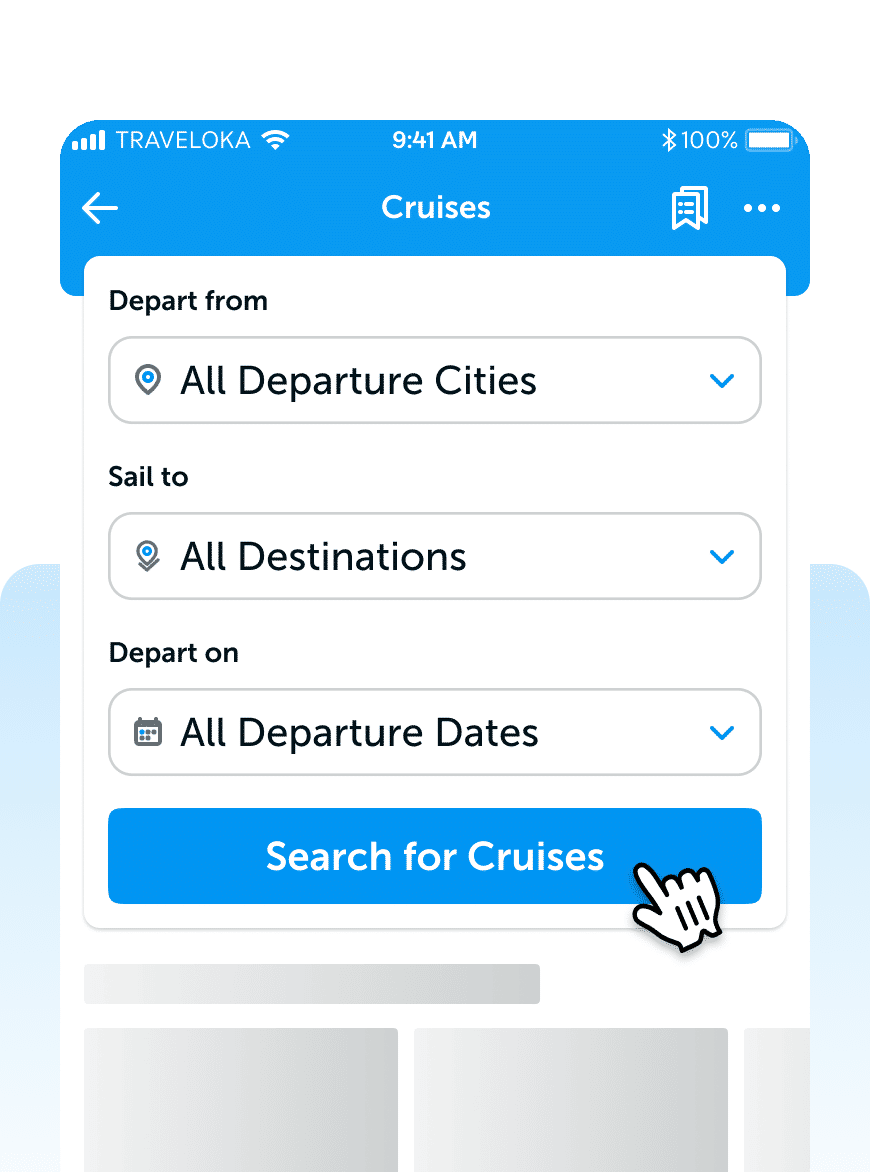This screenshot has height=1172, width=870.
Task: Click the destination pin icon in Sail to
Action: click(x=148, y=556)
